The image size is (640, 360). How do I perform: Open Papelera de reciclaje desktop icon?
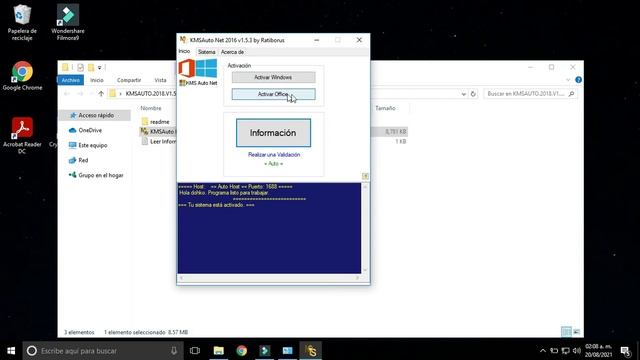pos(22,22)
